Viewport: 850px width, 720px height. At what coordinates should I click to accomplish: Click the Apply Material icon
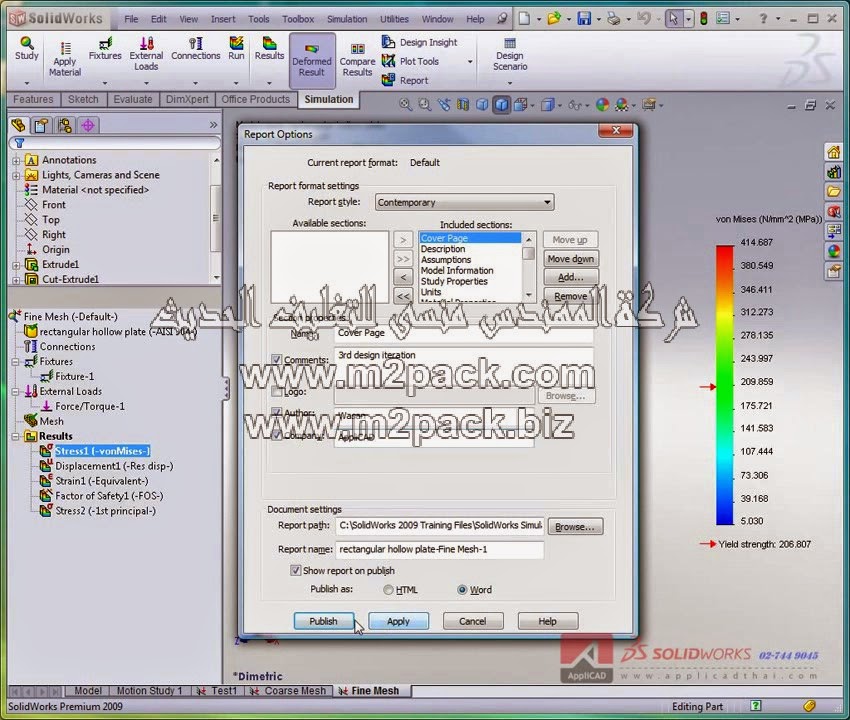click(65, 59)
